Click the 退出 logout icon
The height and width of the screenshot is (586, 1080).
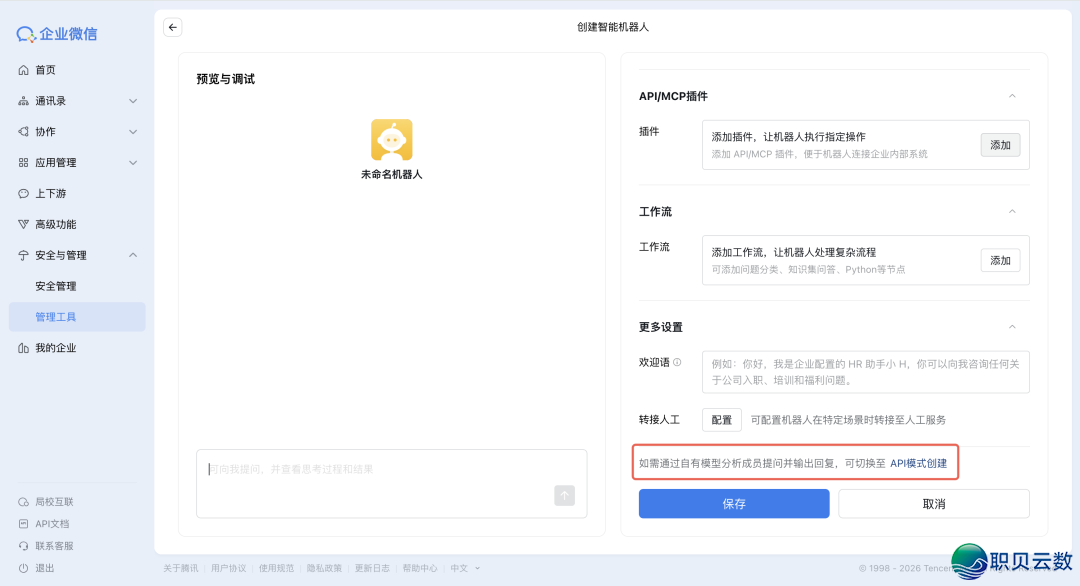(x=22, y=567)
